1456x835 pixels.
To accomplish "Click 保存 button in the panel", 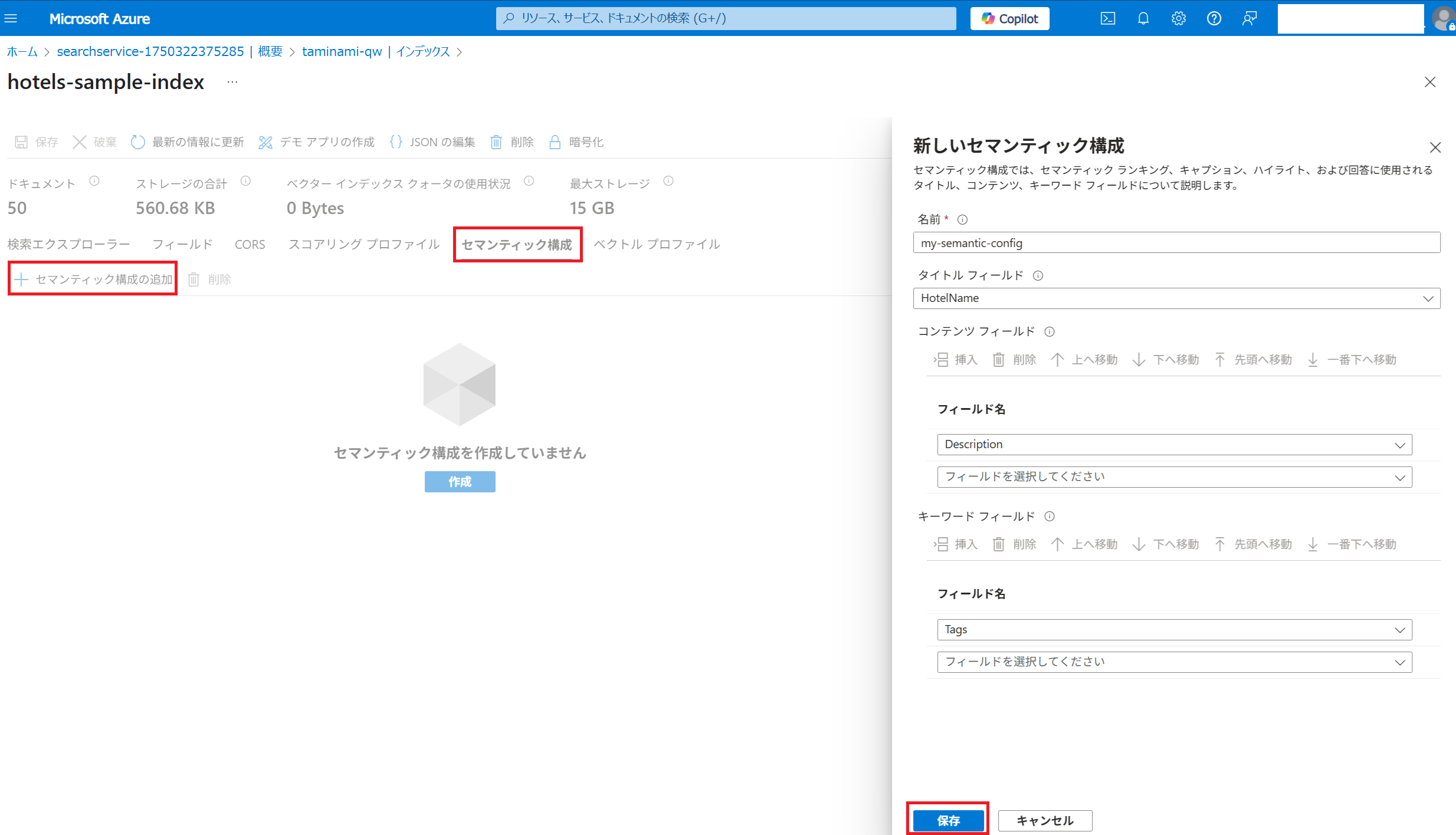I will pos(947,820).
